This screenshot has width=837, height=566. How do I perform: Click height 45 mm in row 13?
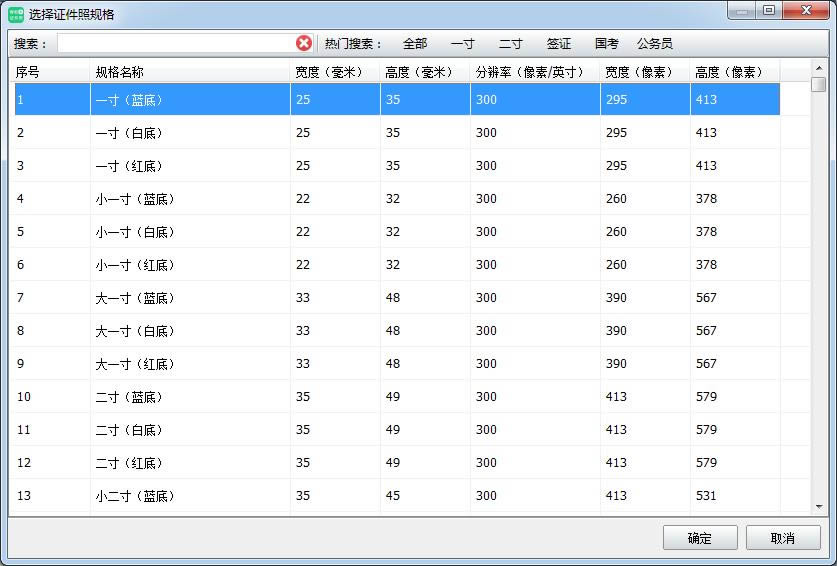pos(425,496)
